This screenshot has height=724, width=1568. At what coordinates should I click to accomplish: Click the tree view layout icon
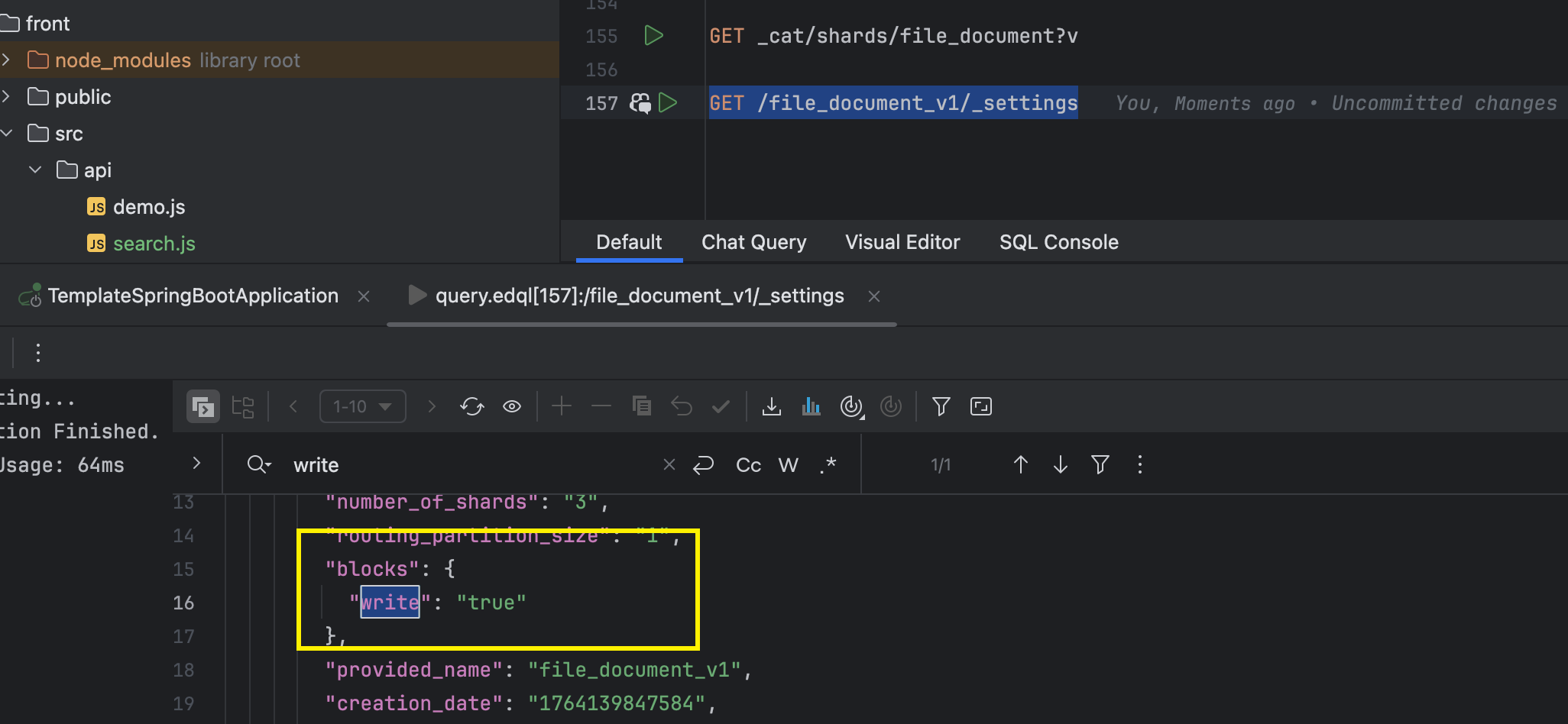click(243, 406)
